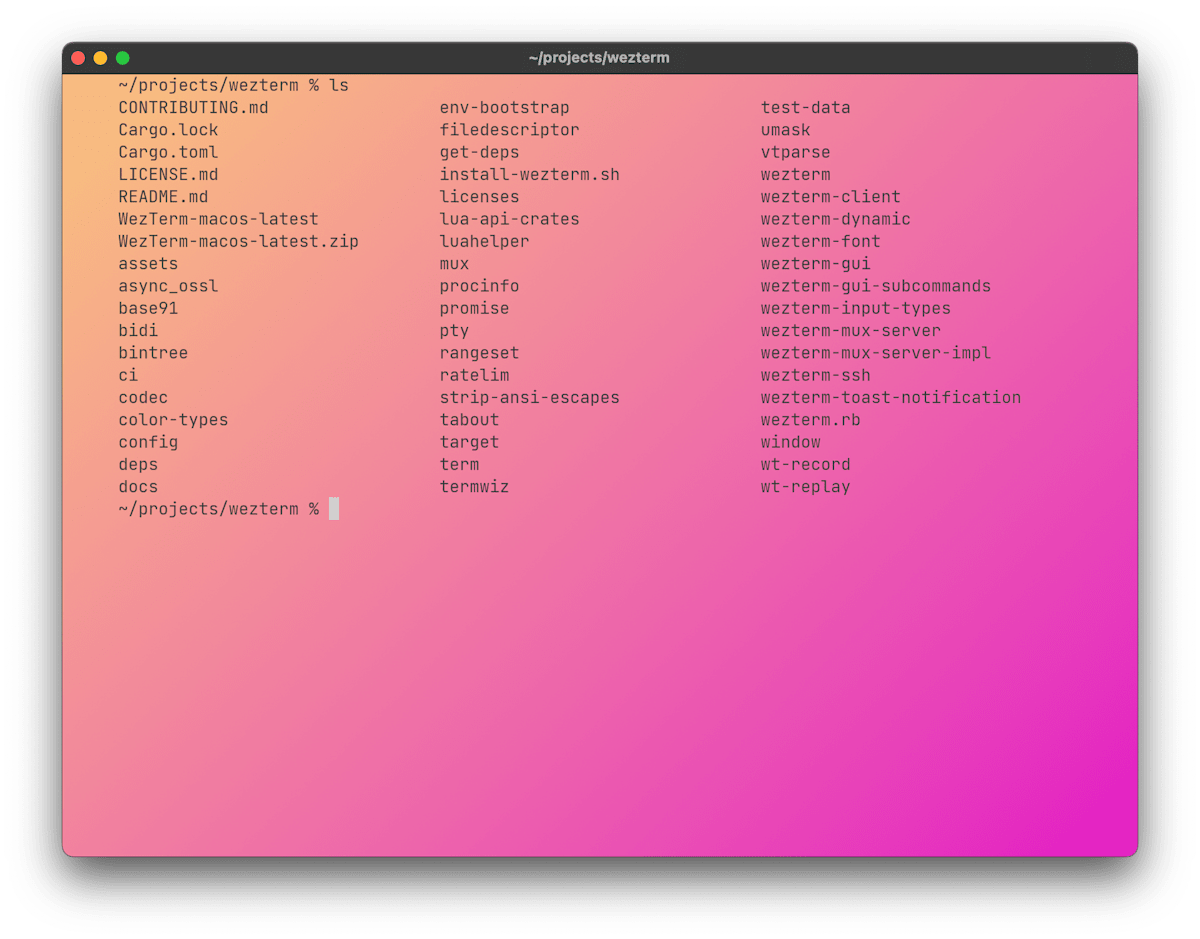
Task: Click the window title in the title bar
Action: click(x=599, y=58)
